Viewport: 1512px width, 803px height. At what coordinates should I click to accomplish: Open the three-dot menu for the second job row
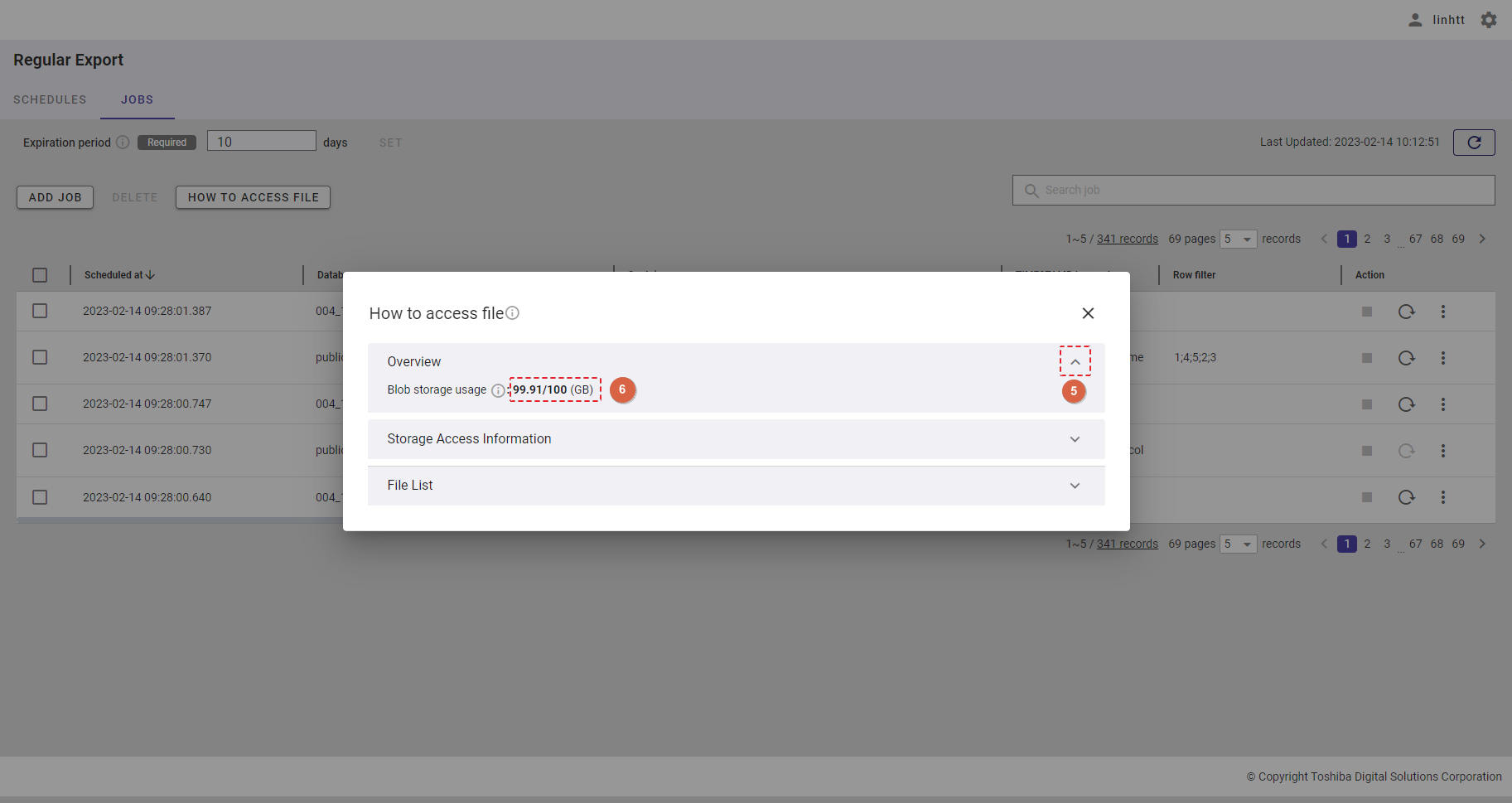pos(1442,358)
